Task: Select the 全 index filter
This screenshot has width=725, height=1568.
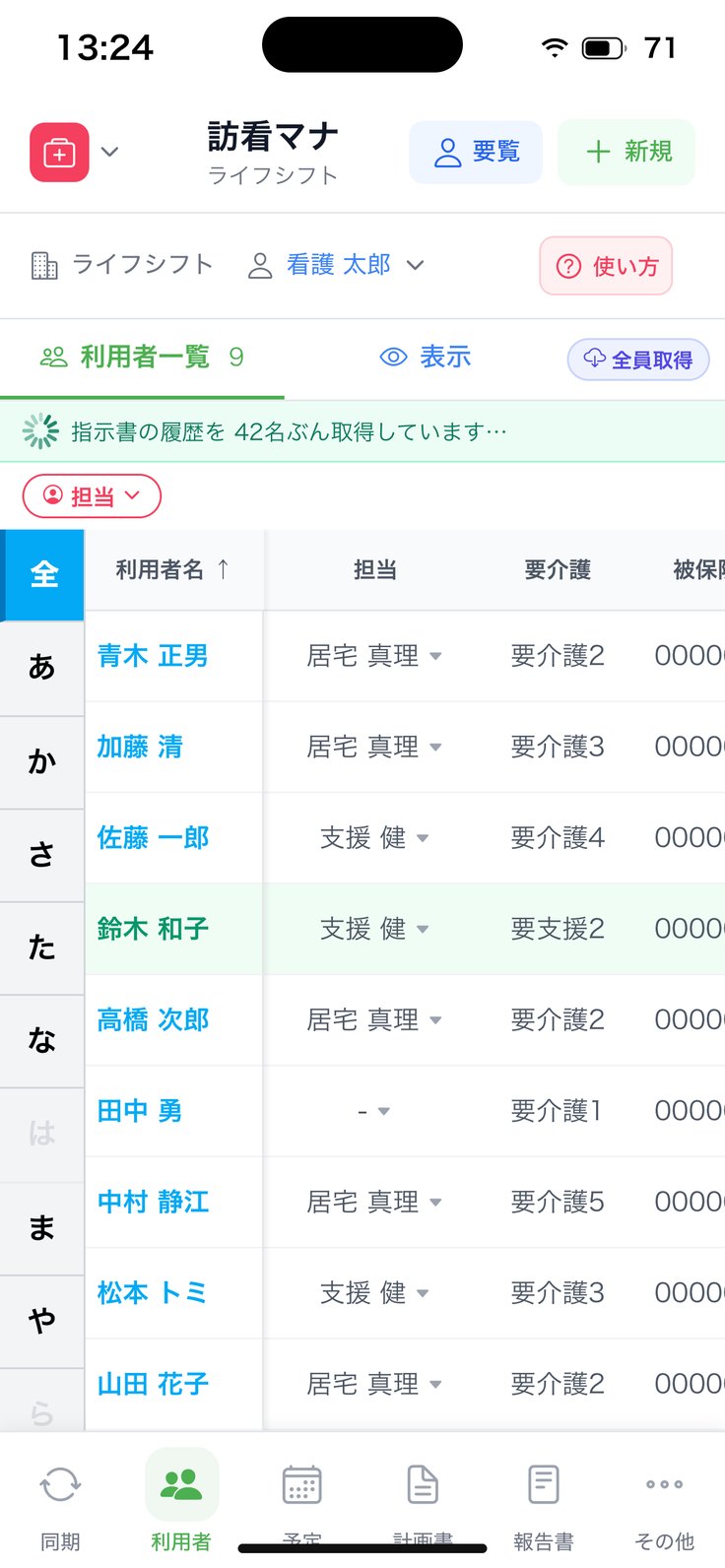Action: 43,574
